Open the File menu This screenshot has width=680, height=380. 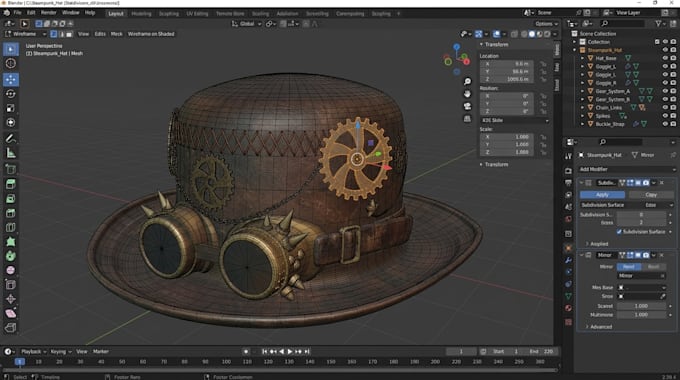[17, 13]
